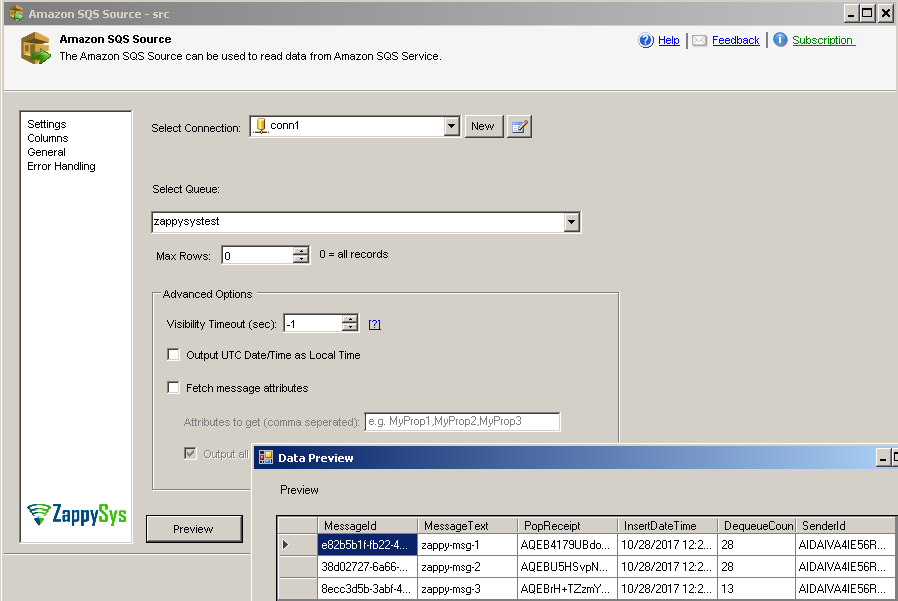898x601 pixels.
Task: Open the Feedback link
Action: (735, 40)
